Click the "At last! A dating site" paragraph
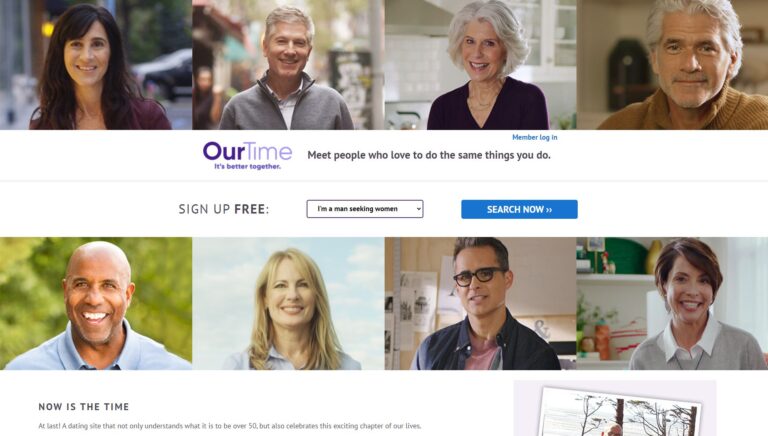The image size is (768, 436). pos(230,426)
